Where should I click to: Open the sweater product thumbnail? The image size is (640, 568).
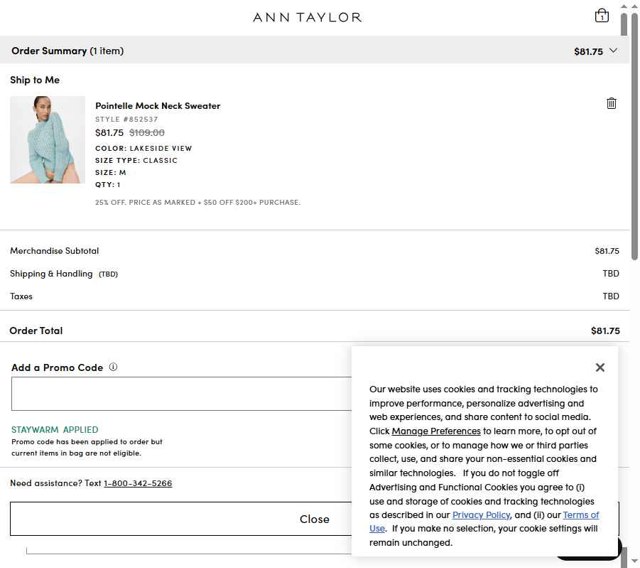[47, 140]
